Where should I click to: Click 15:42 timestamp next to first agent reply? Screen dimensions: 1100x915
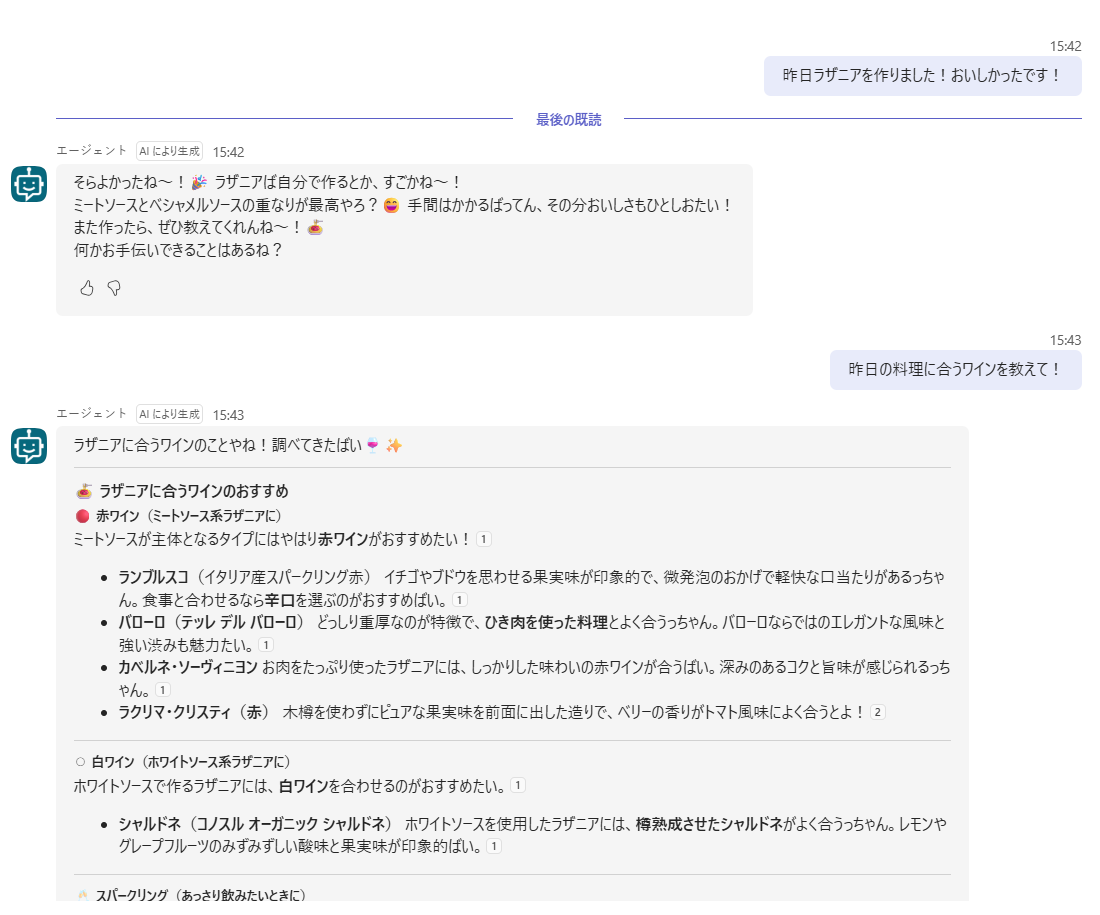click(228, 152)
